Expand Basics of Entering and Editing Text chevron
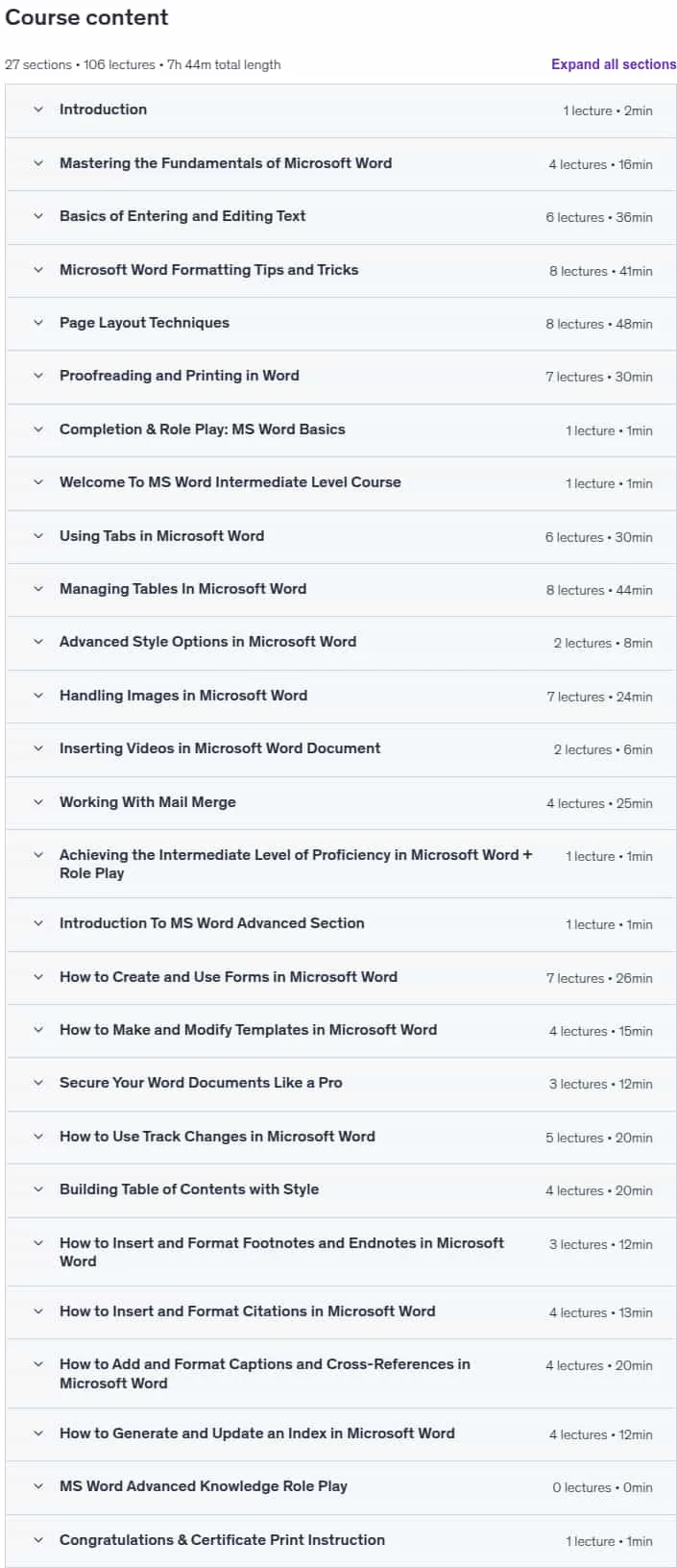This screenshot has width=677, height=1568. click(x=38, y=216)
